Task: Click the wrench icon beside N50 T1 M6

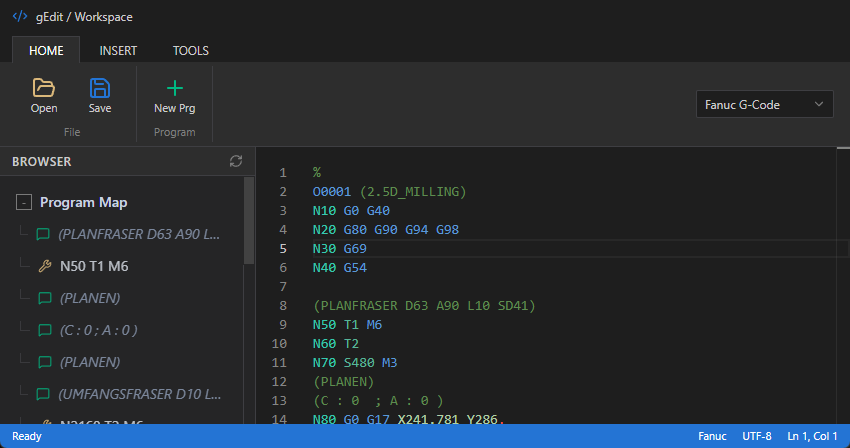Action: pyautogui.click(x=45, y=266)
